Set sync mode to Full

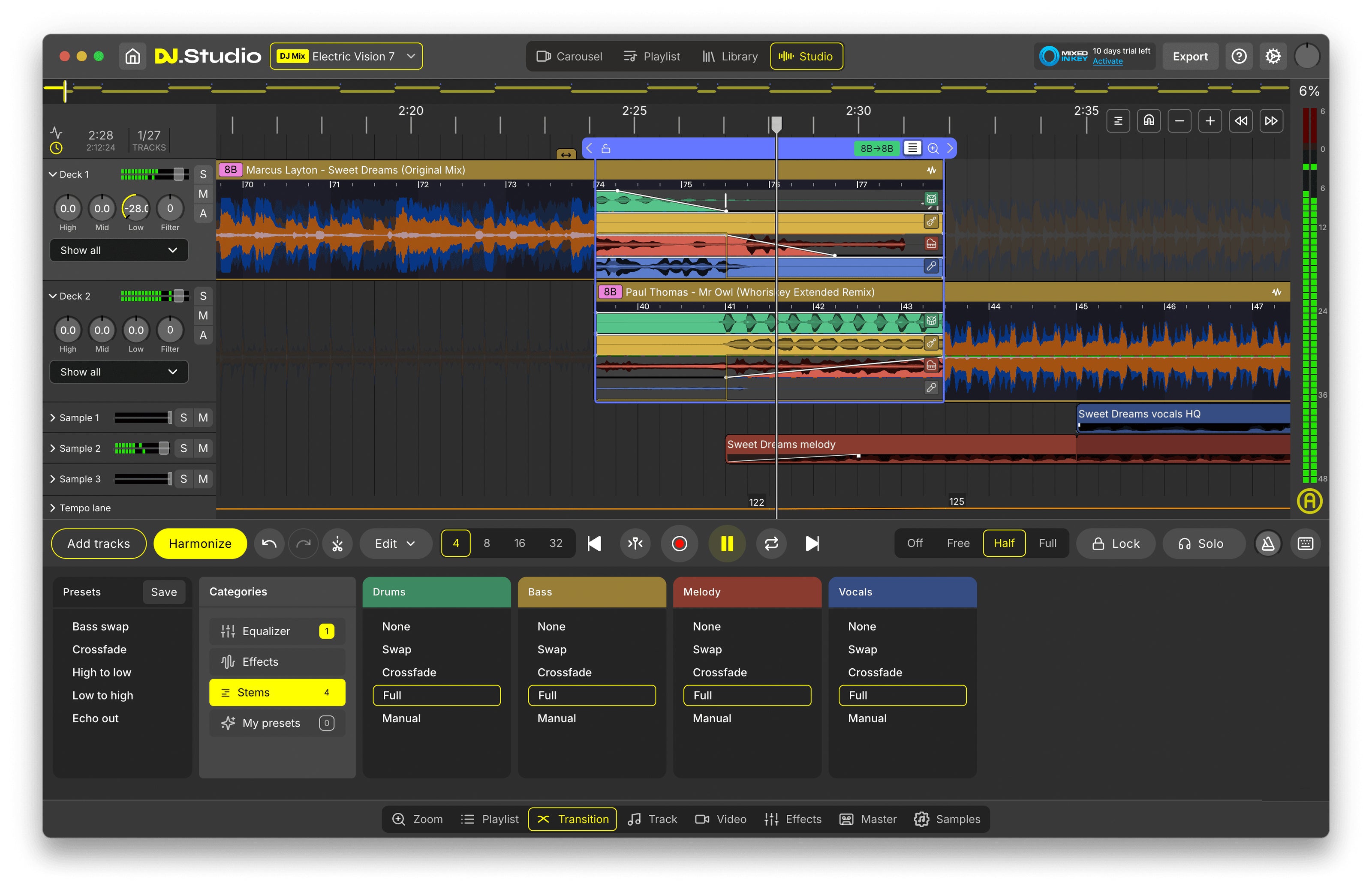point(1047,544)
